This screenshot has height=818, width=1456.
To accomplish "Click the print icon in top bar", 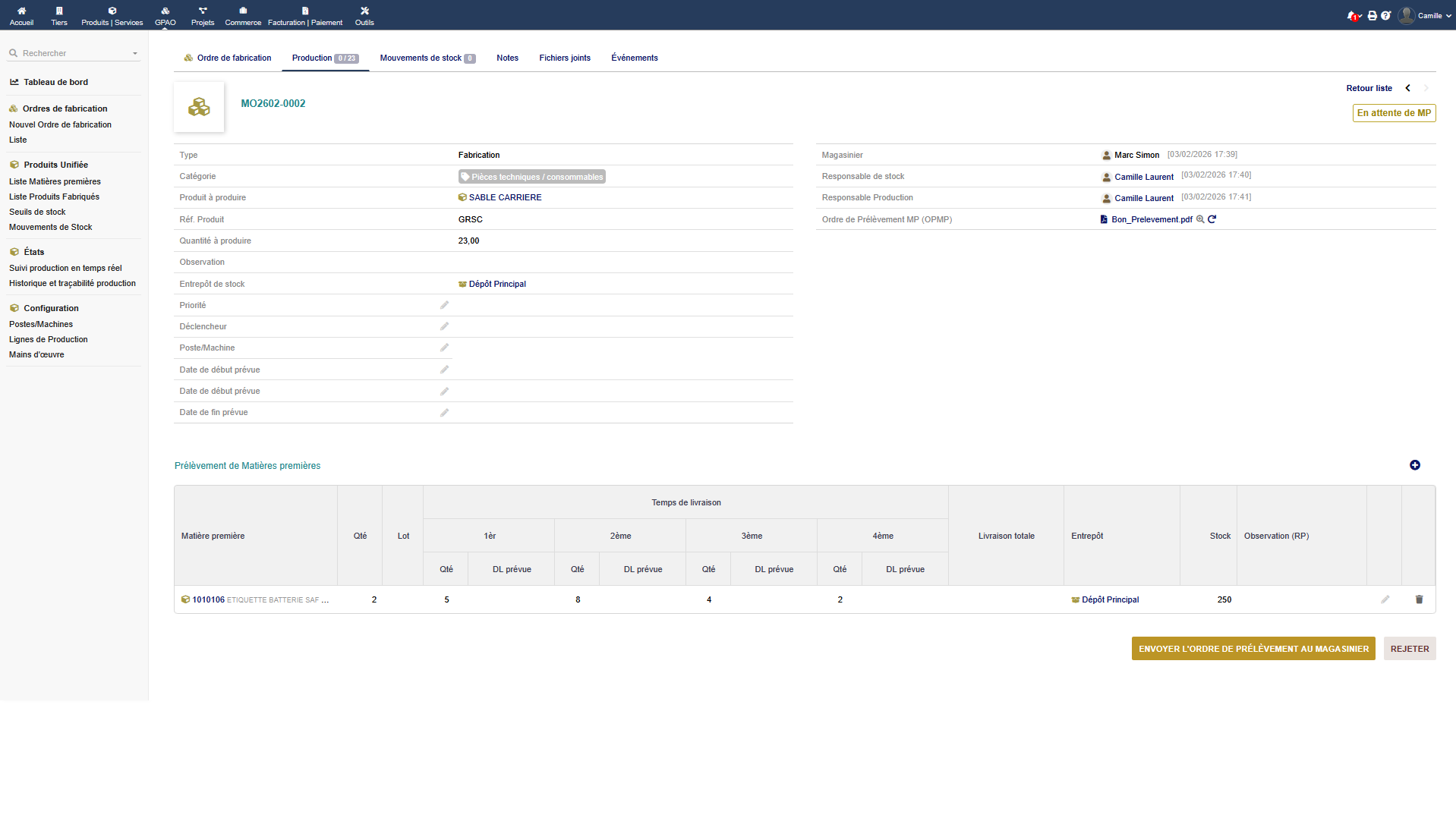I will pyautogui.click(x=1372, y=15).
